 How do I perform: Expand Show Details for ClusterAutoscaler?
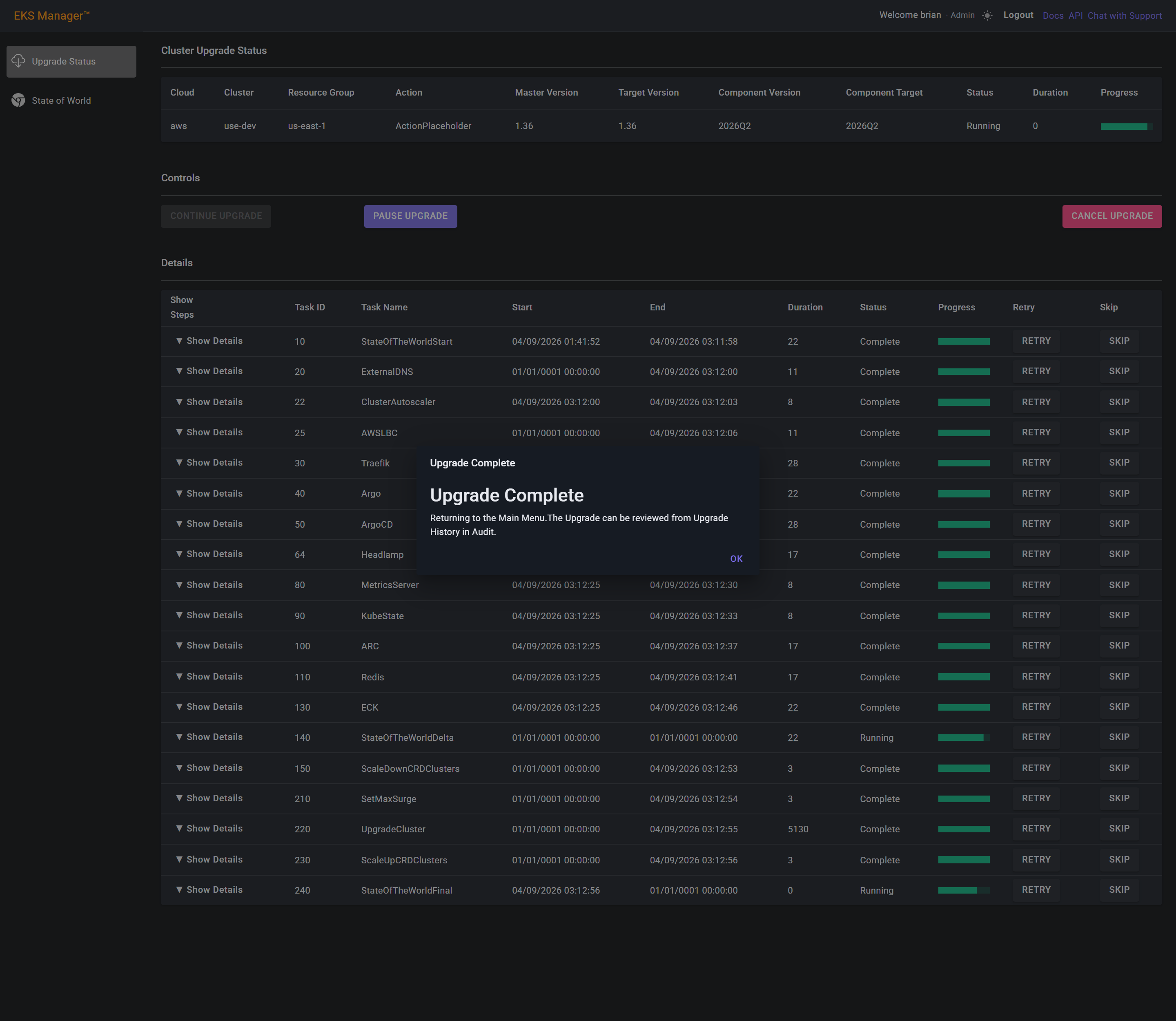pyautogui.click(x=209, y=402)
